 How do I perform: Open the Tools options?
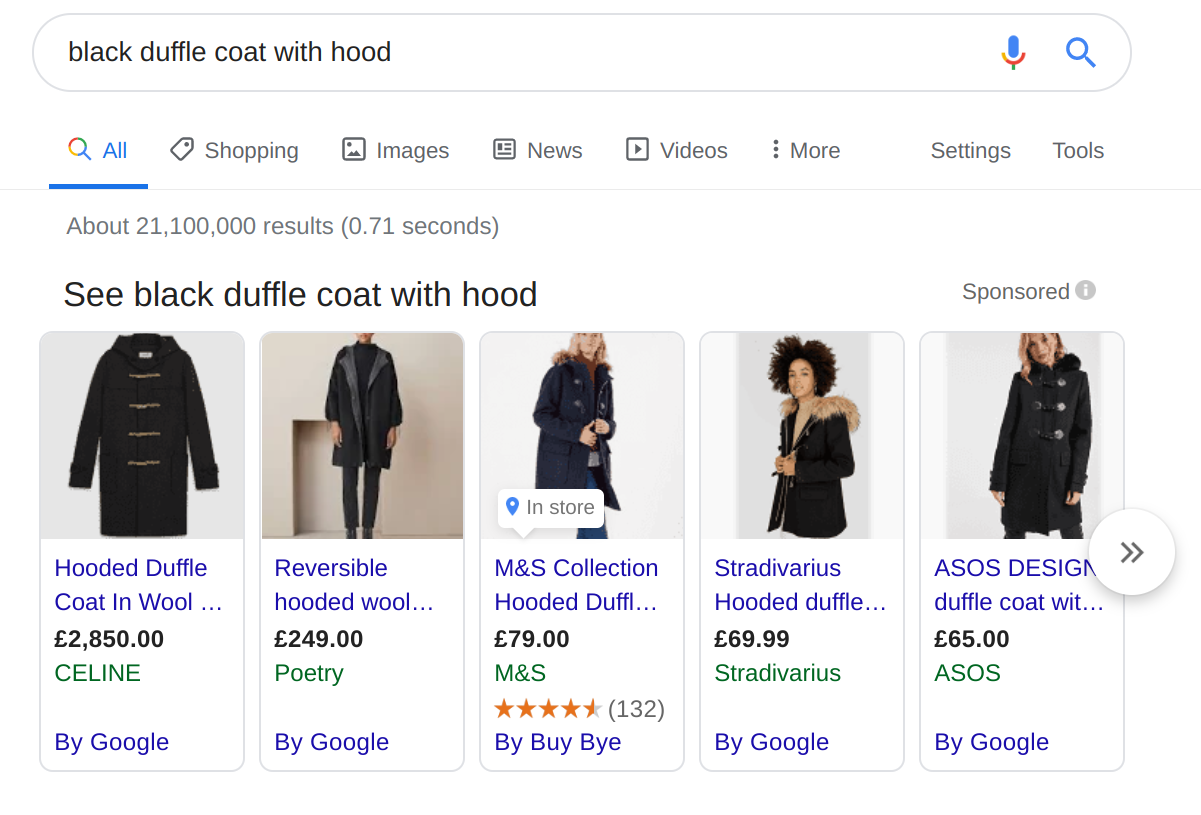[x=1078, y=150]
